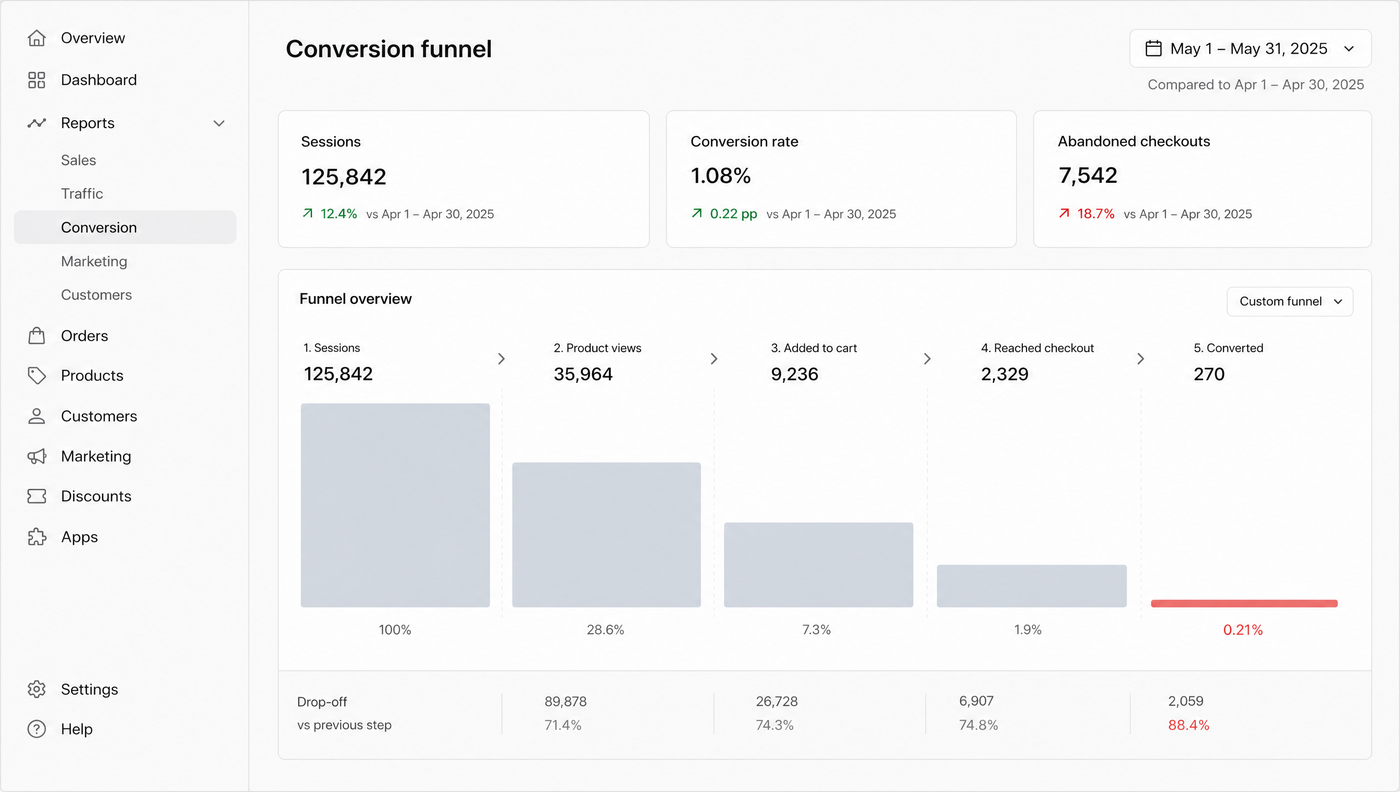Click the Customers person icon
The width and height of the screenshot is (1400, 792).
pos(37,416)
